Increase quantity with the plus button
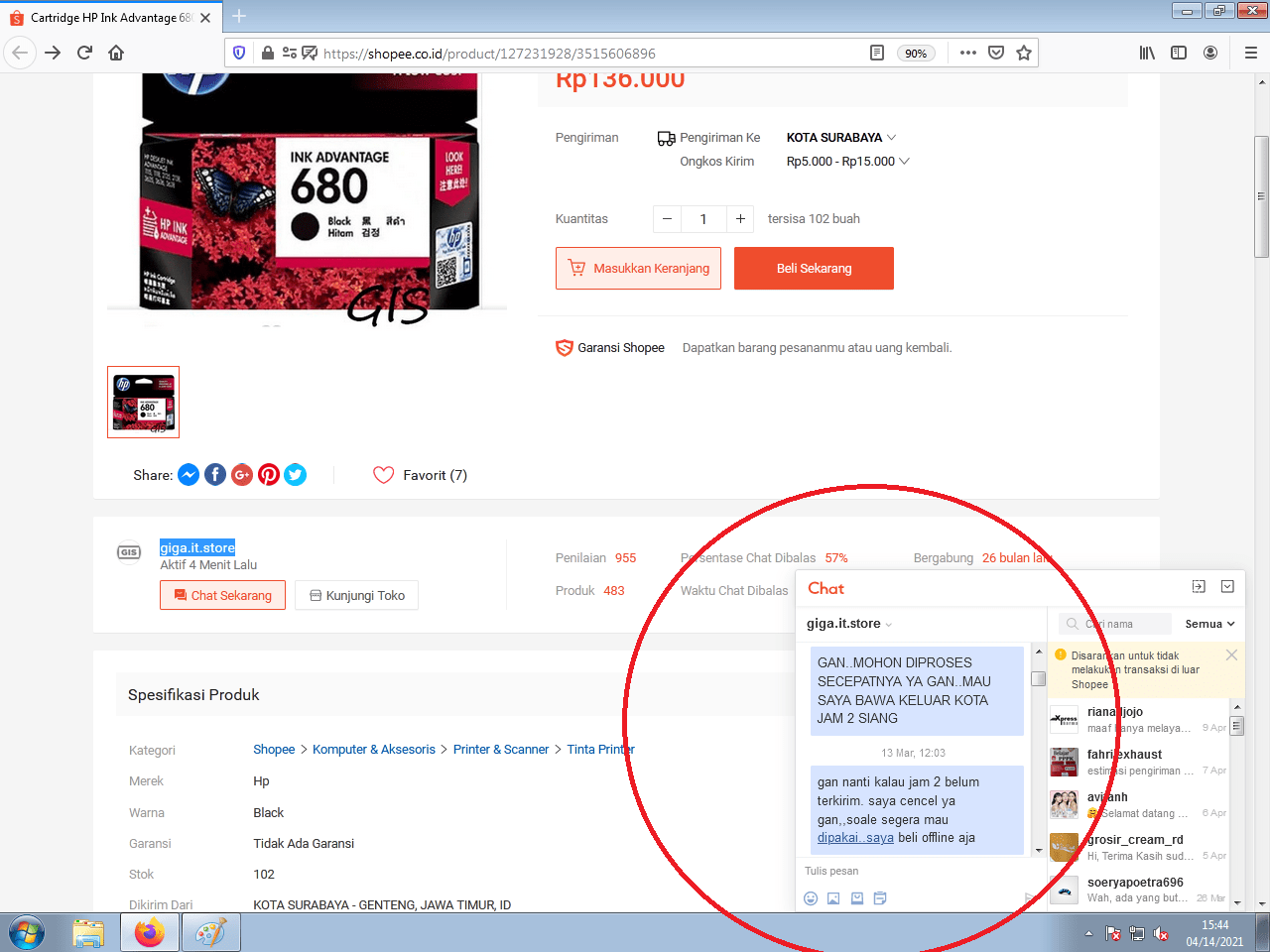1270x952 pixels. (x=740, y=219)
